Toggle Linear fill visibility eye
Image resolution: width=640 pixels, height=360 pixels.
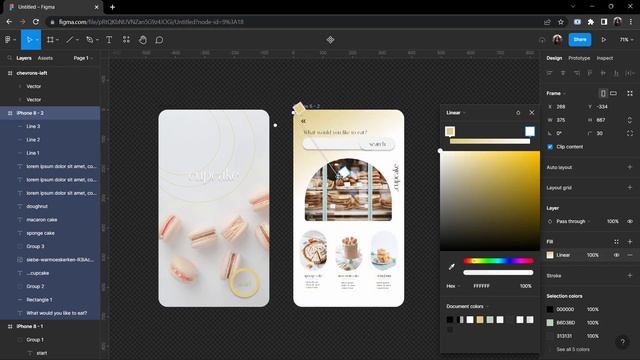tap(616, 255)
